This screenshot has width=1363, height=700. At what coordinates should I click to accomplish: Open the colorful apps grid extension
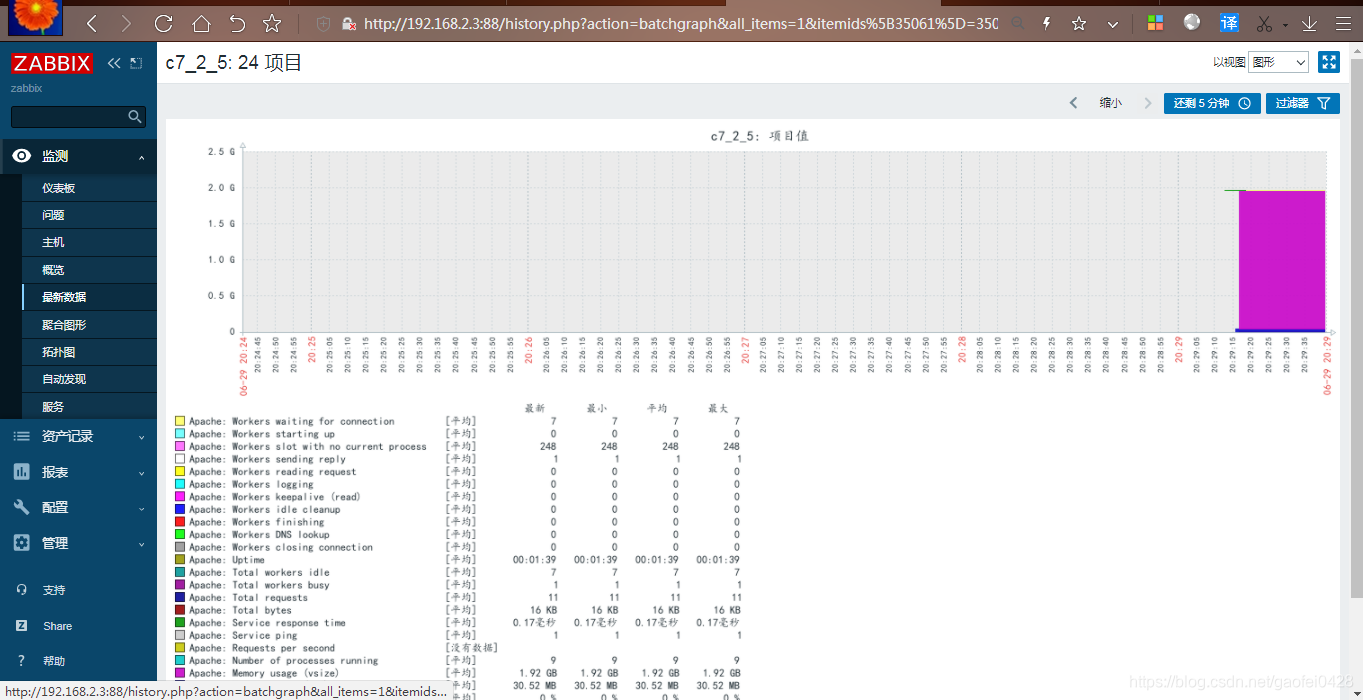[1155, 23]
